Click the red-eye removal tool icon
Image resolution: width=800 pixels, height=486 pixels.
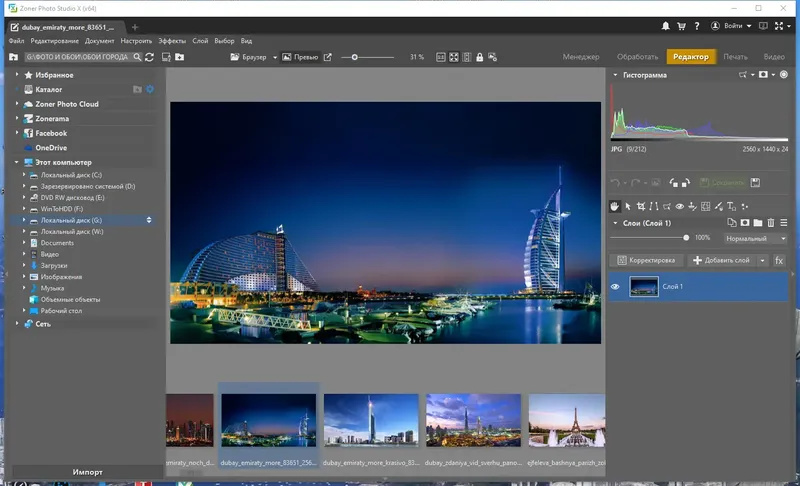[x=680, y=206]
